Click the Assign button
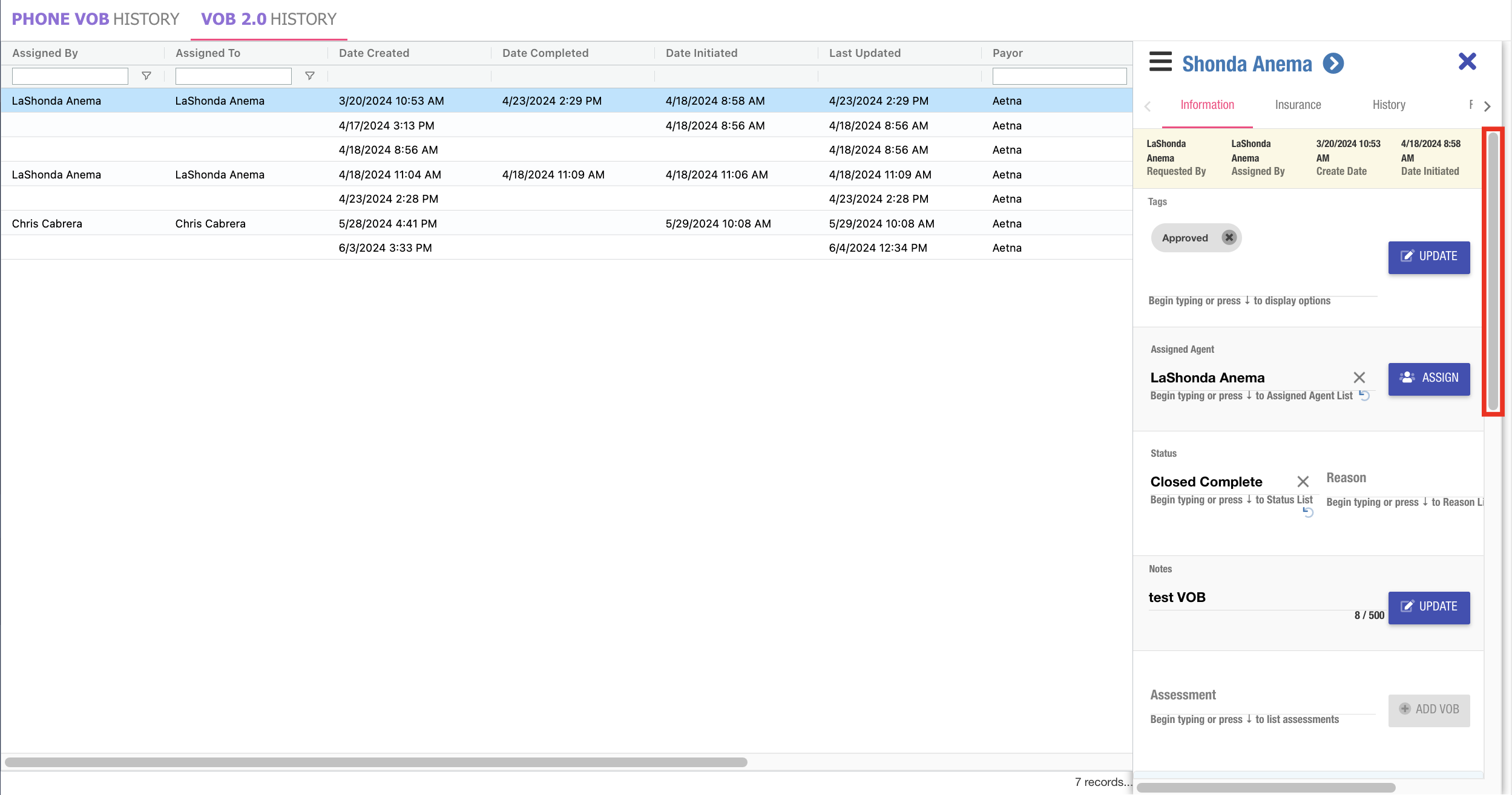The image size is (1512, 795). pos(1428,378)
